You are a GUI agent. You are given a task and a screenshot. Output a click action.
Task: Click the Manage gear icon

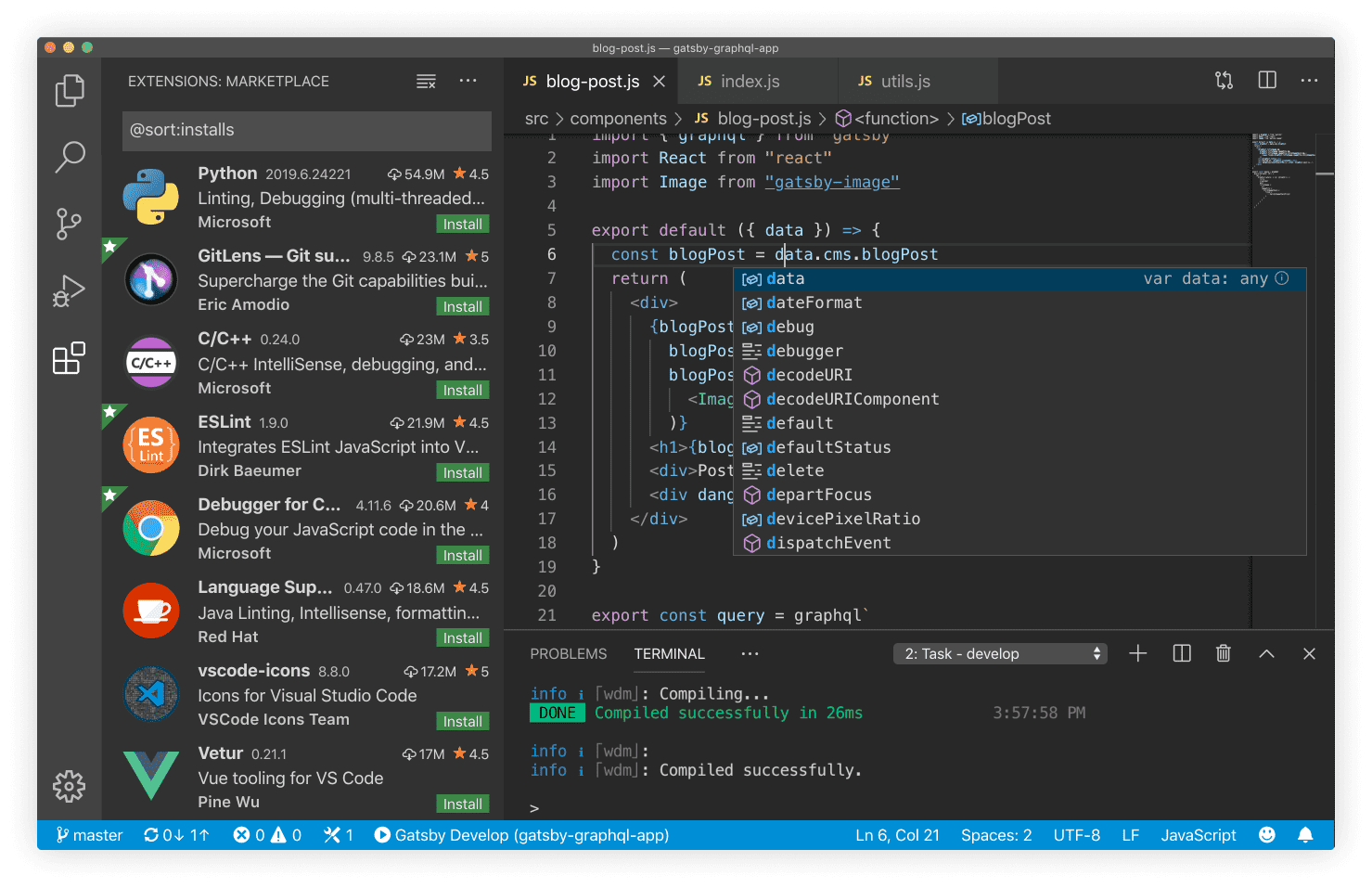tap(69, 786)
